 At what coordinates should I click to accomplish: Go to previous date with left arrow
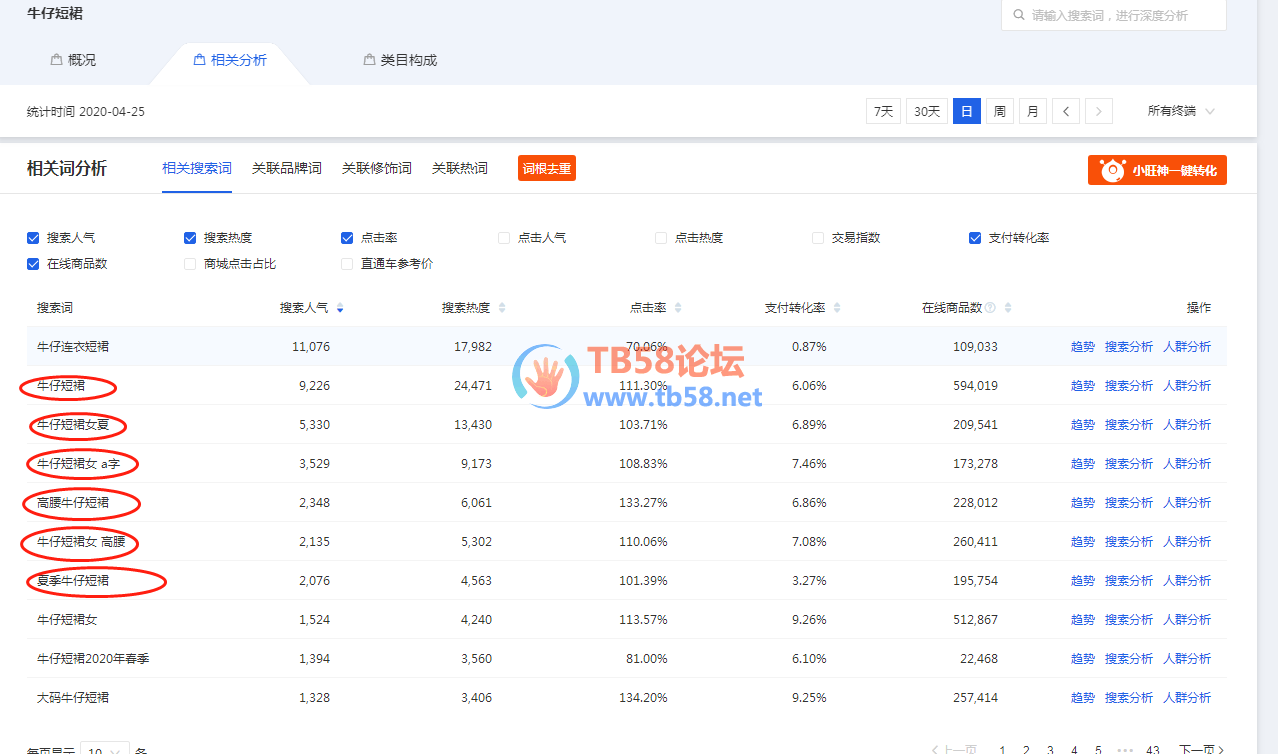pos(1066,111)
